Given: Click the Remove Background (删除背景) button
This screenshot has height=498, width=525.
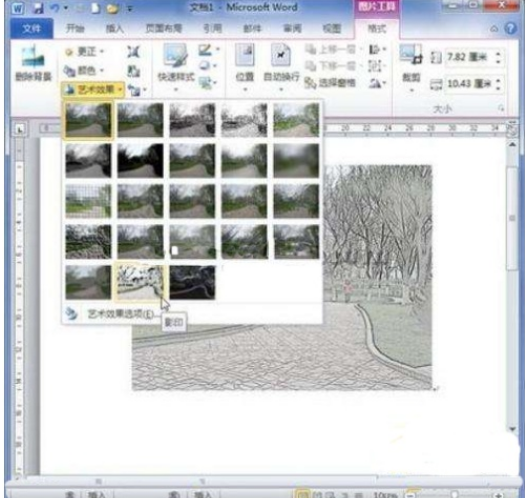Looking at the screenshot, I should pos(33,64).
